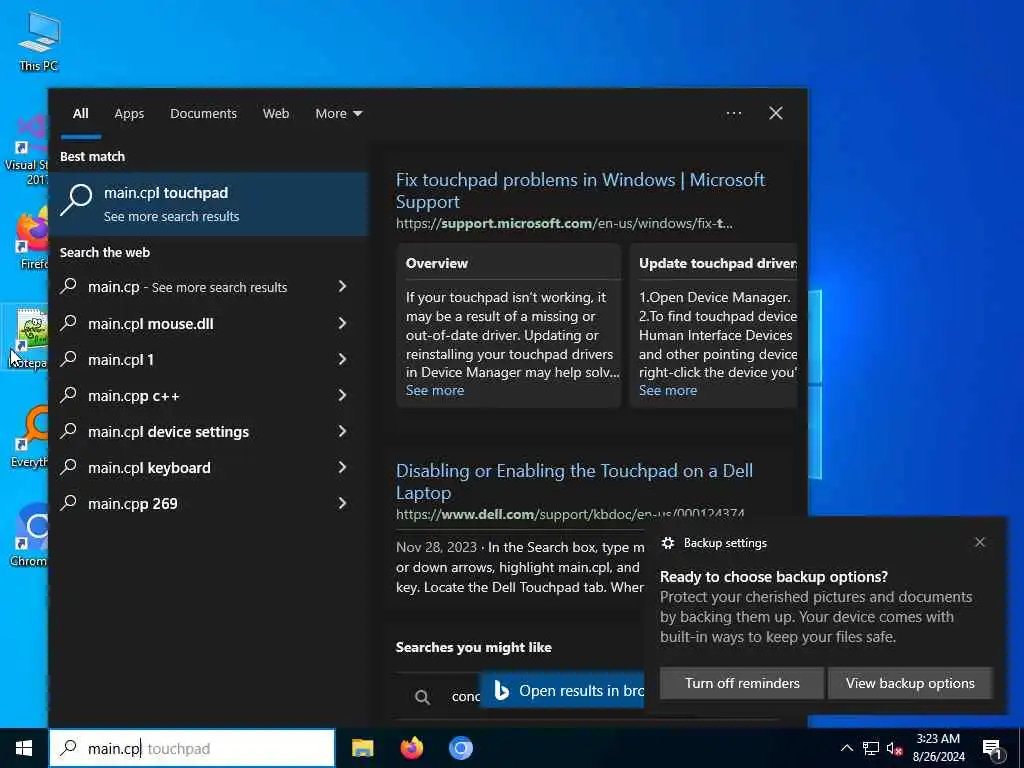Viewport: 1024px width, 768px height.
Task: Expand arrow for main.cpl keyboard
Action: [342, 466]
